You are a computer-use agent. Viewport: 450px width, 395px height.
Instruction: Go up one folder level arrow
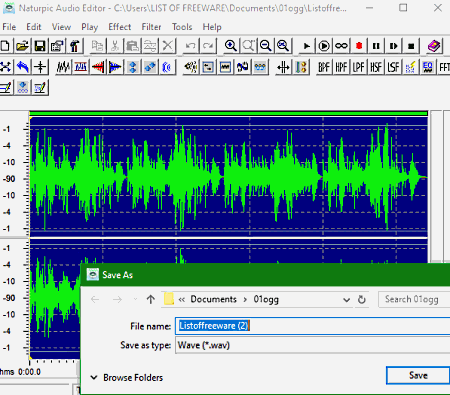pos(151,299)
